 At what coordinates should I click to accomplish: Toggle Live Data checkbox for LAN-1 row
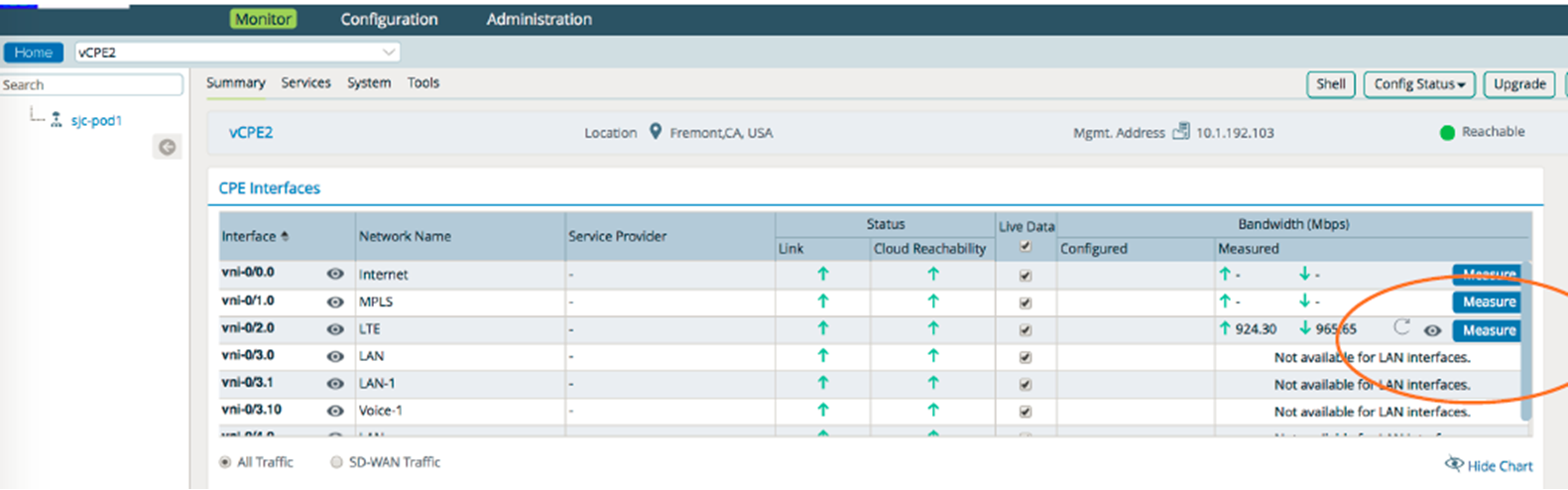click(1025, 385)
